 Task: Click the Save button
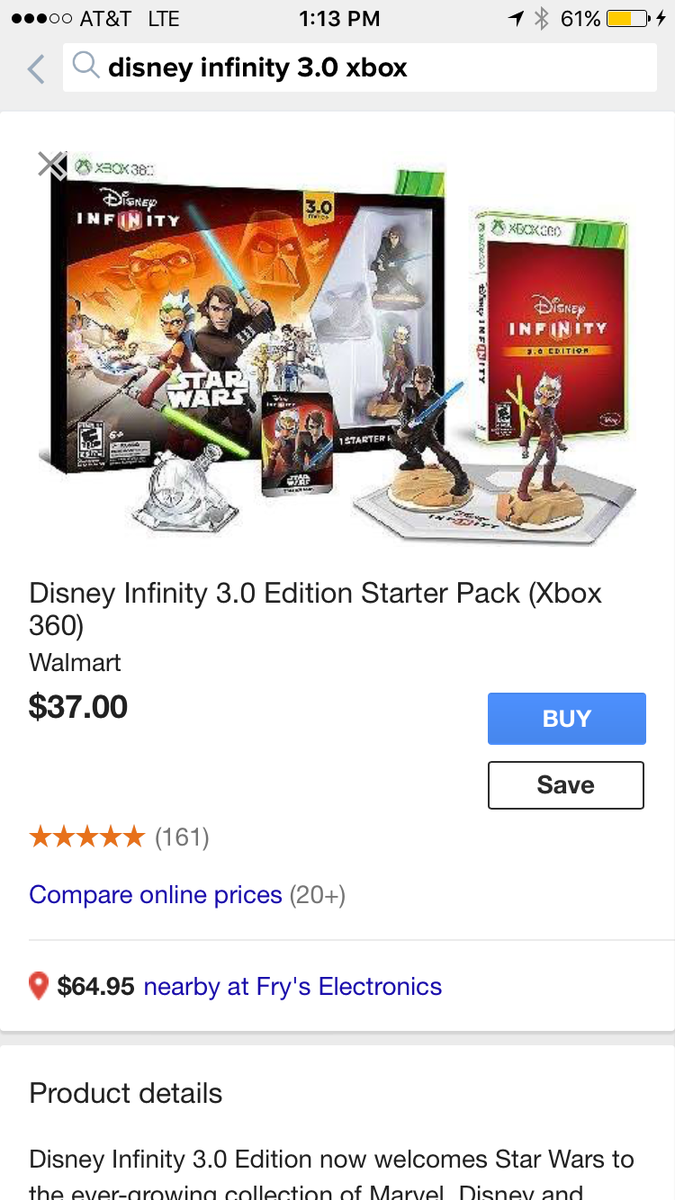[566, 785]
